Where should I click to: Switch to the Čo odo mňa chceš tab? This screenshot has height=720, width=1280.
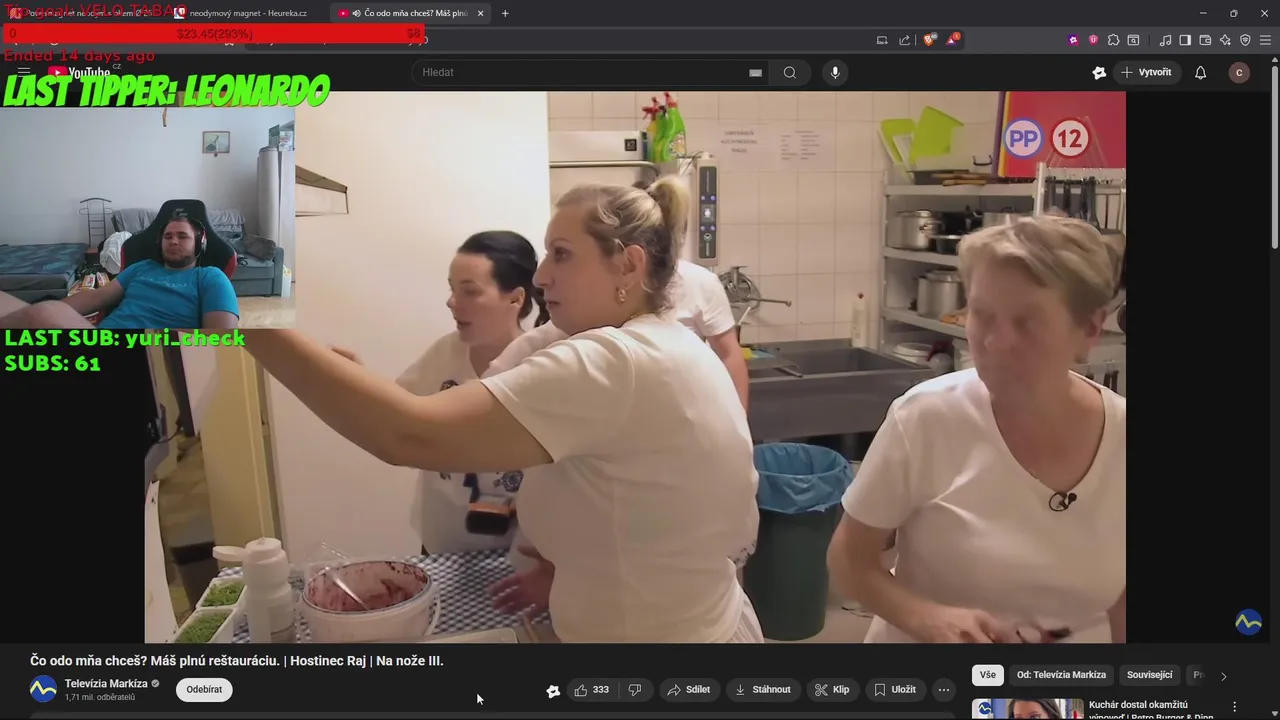coord(410,13)
